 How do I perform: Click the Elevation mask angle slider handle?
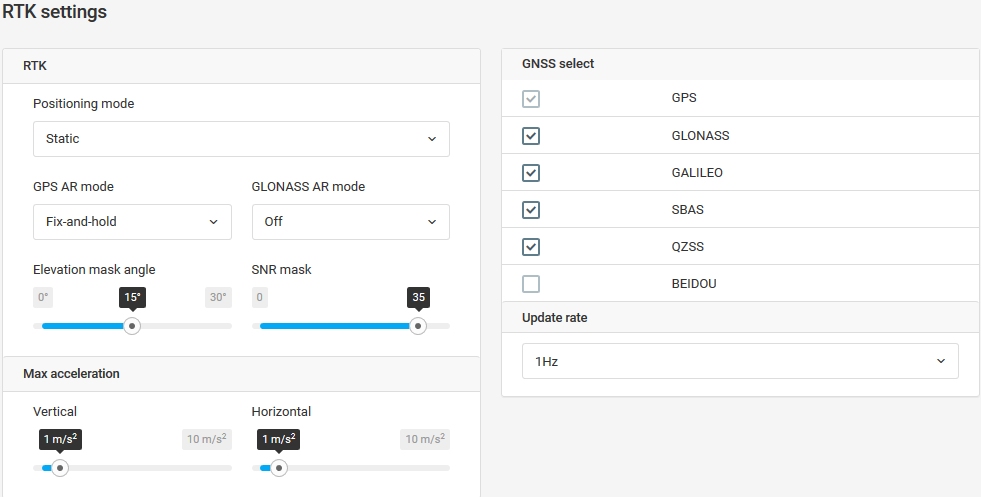point(132,326)
